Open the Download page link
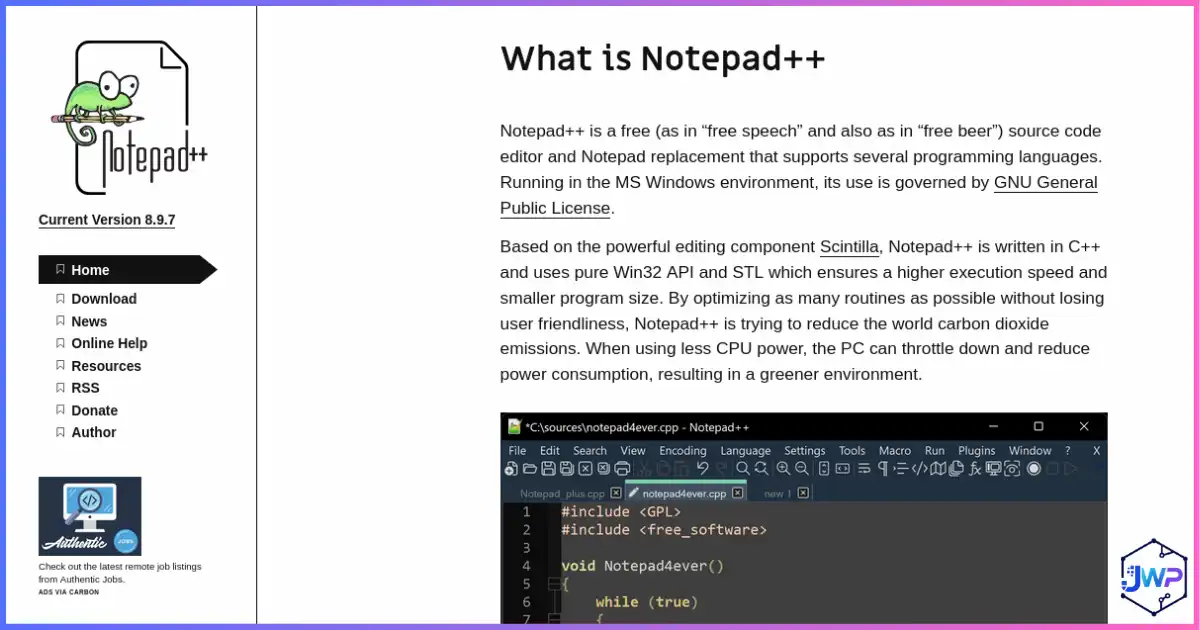This screenshot has height=630, width=1200. tap(104, 298)
